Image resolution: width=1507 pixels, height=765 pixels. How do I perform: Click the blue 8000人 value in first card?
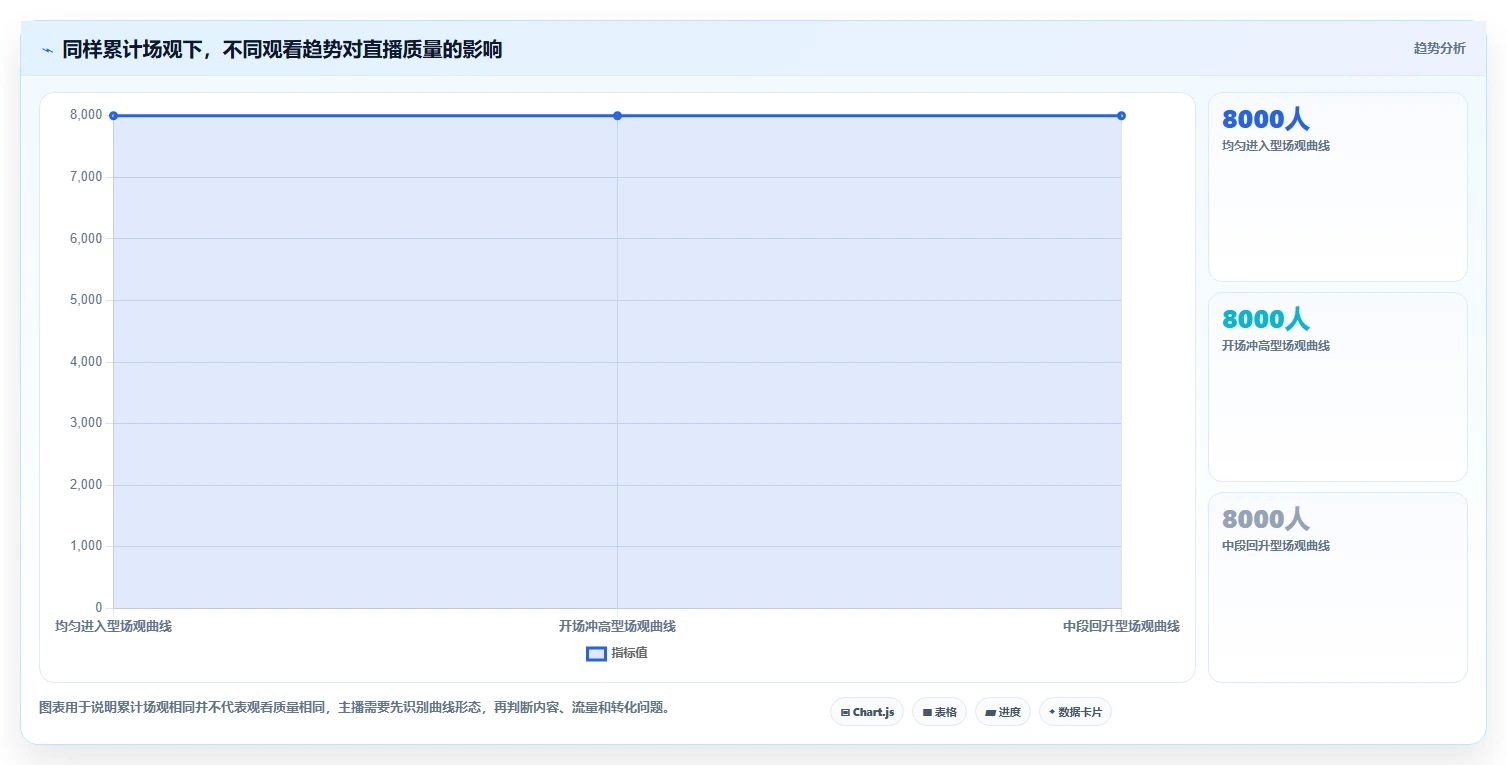[x=1265, y=119]
